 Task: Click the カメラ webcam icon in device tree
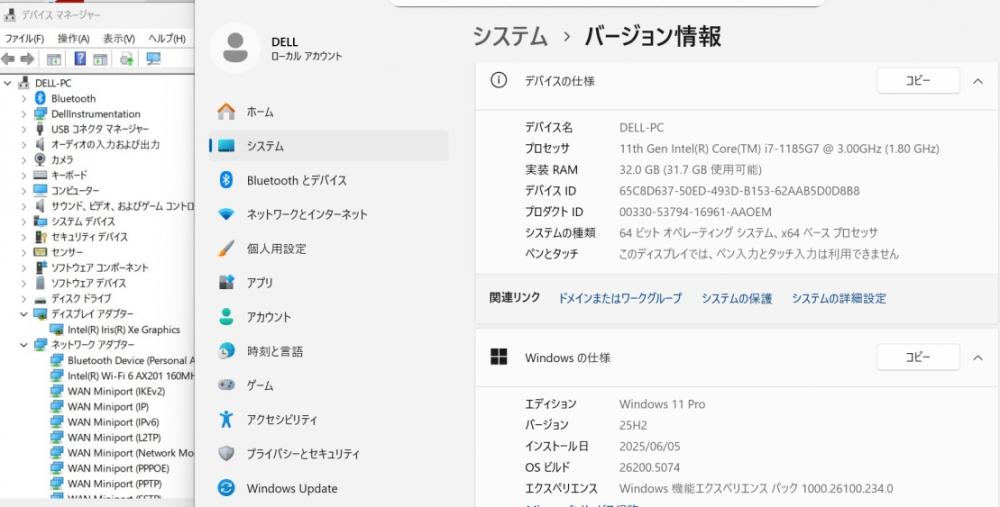click(40, 159)
